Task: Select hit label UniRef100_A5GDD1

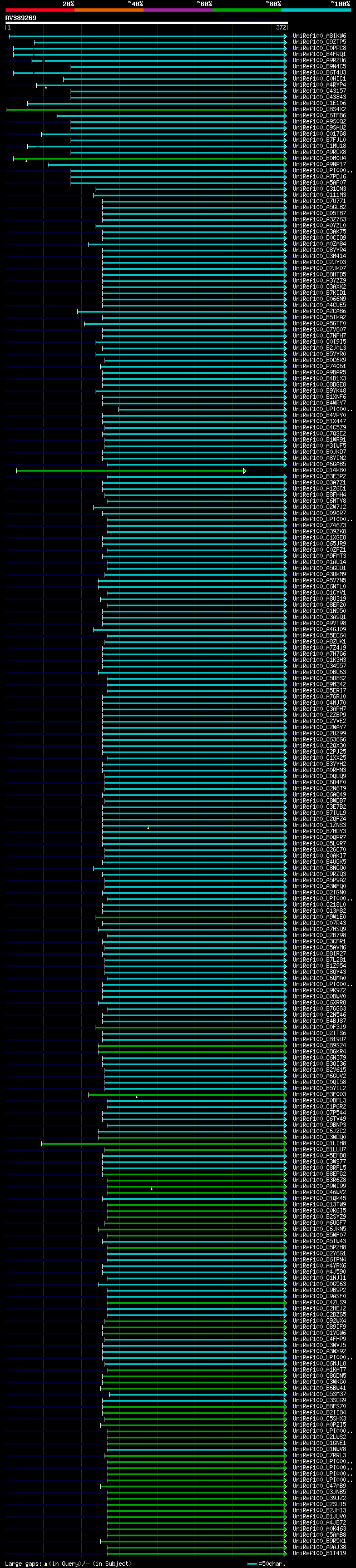Action: coord(319,568)
